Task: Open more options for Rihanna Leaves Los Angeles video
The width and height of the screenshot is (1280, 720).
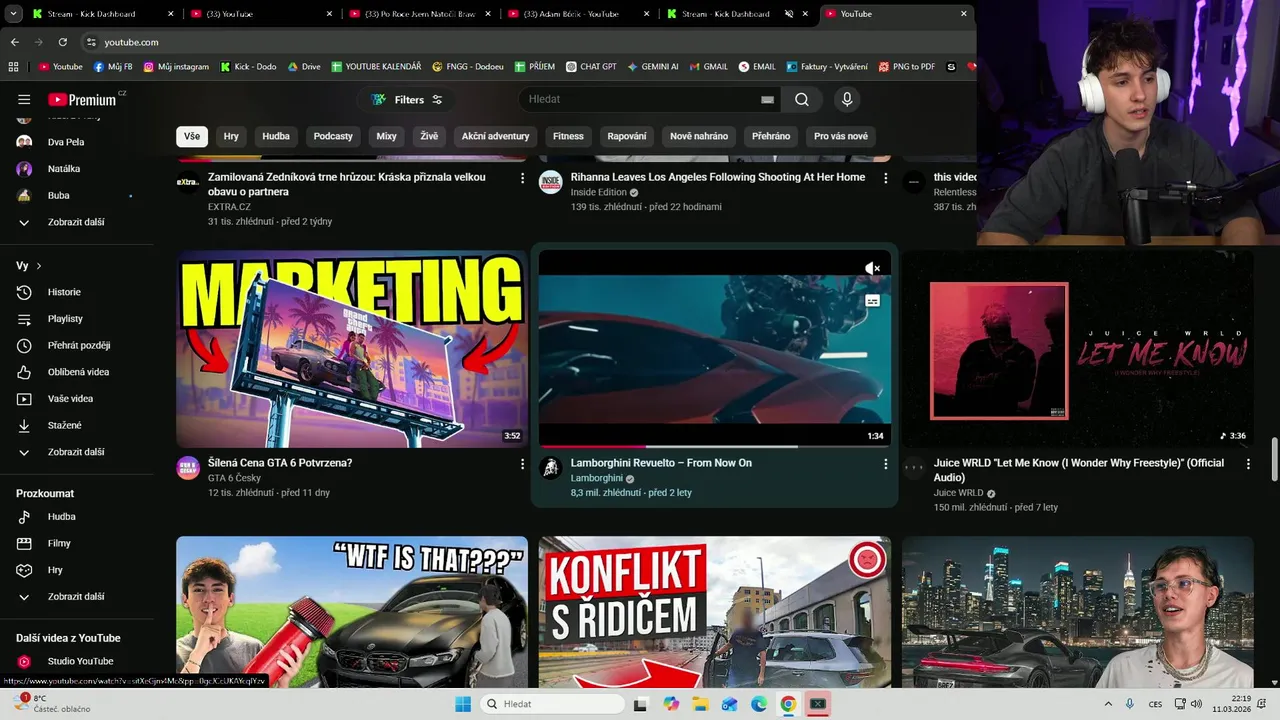Action: (885, 178)
